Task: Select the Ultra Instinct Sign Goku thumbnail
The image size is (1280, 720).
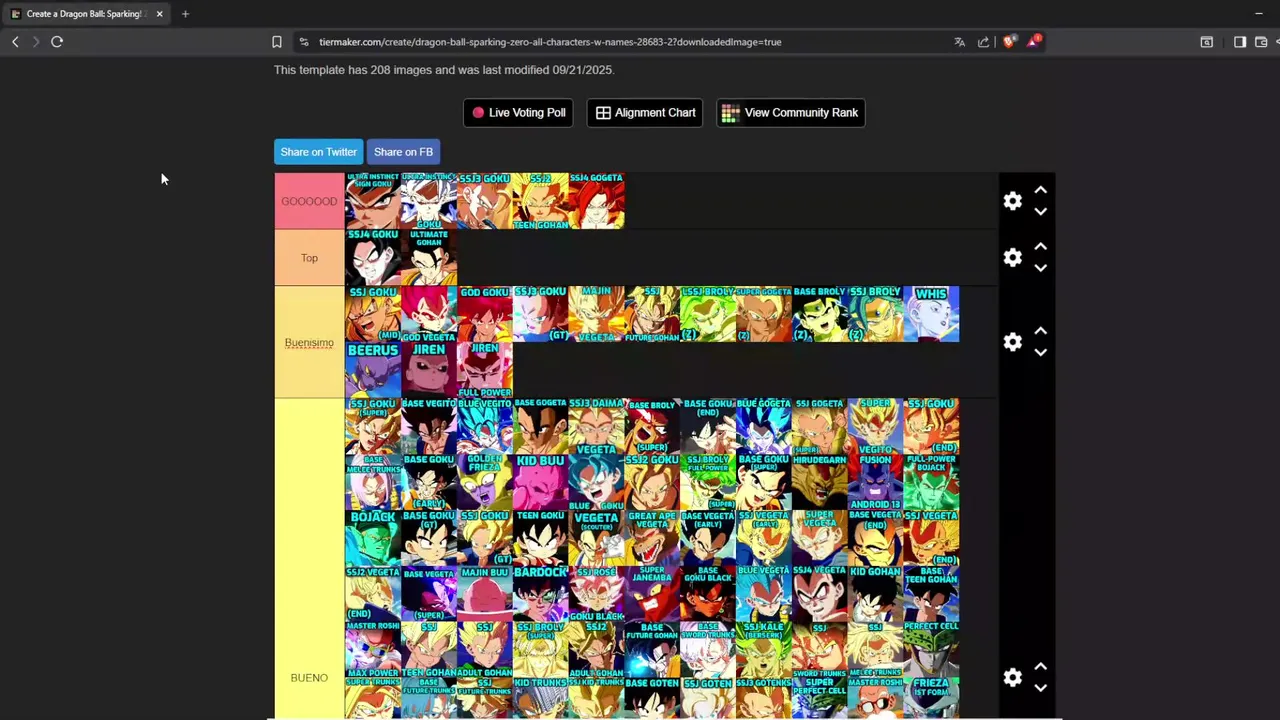Action: click(x=373, y=201)
